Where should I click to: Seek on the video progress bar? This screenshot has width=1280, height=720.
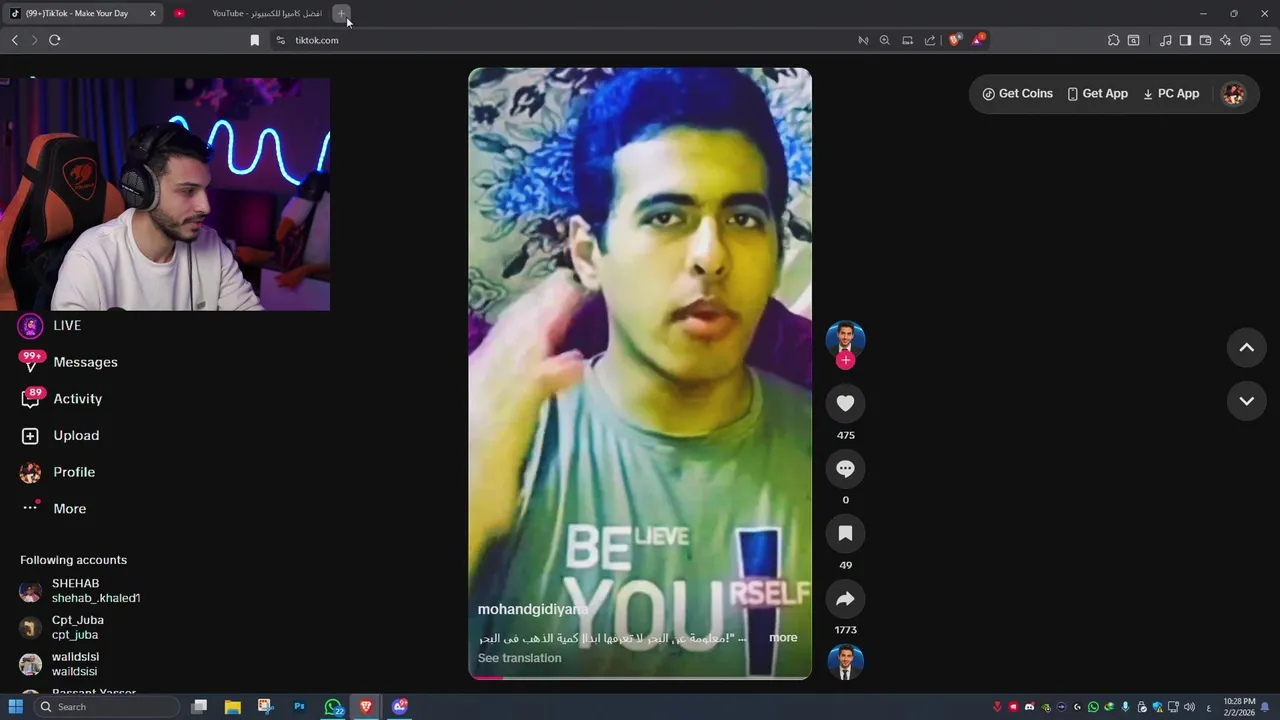pyautogui.click(x=640, y=677)
